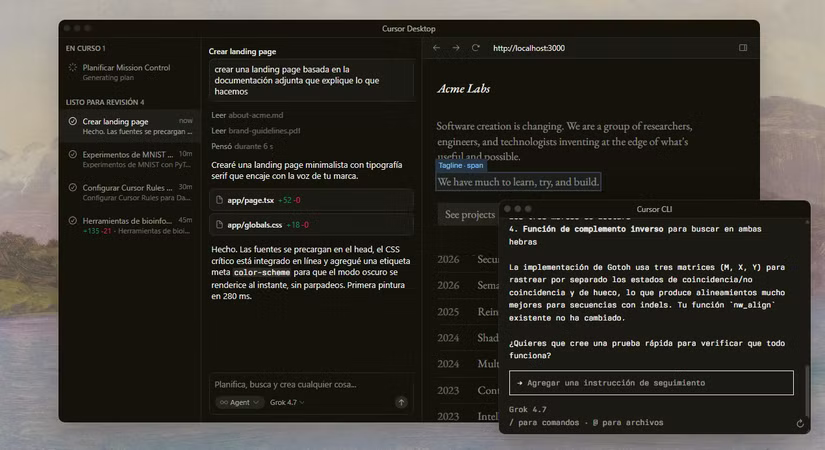The height and width of the screenshot is (450, 825).
Task: Click the checkmark icon of Experimentos de MNIST
Action: coord(73,155)
